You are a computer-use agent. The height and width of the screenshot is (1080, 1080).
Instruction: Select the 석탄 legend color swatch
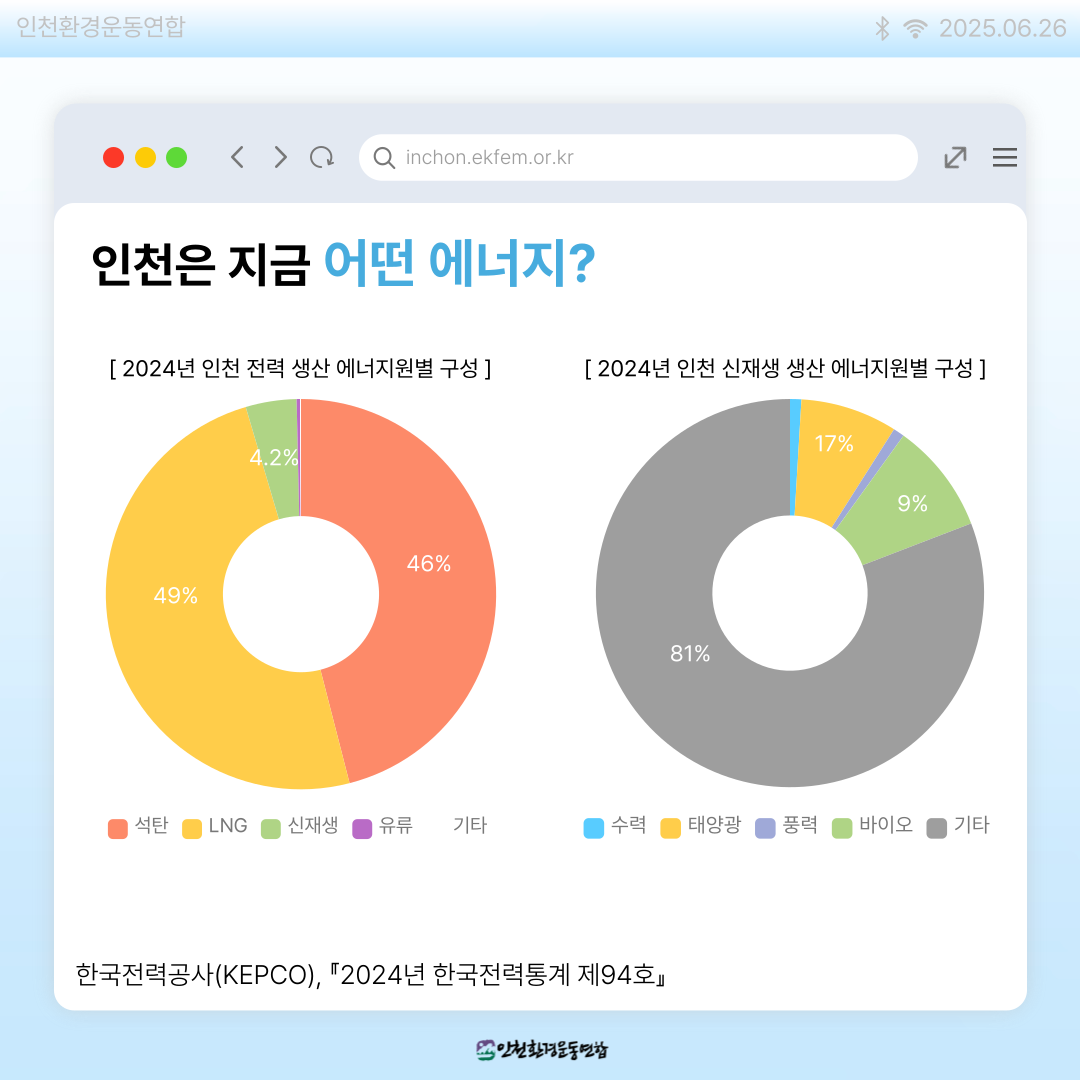pyautogui.click(x=118, y=829)
